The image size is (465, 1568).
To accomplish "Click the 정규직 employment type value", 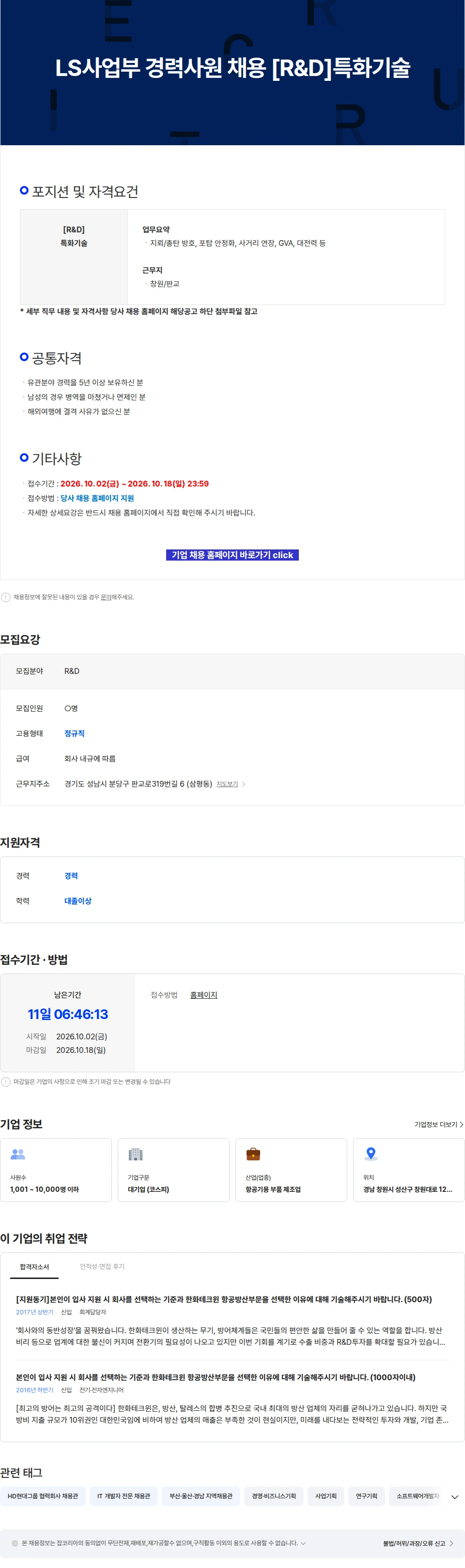I will 74,733.
